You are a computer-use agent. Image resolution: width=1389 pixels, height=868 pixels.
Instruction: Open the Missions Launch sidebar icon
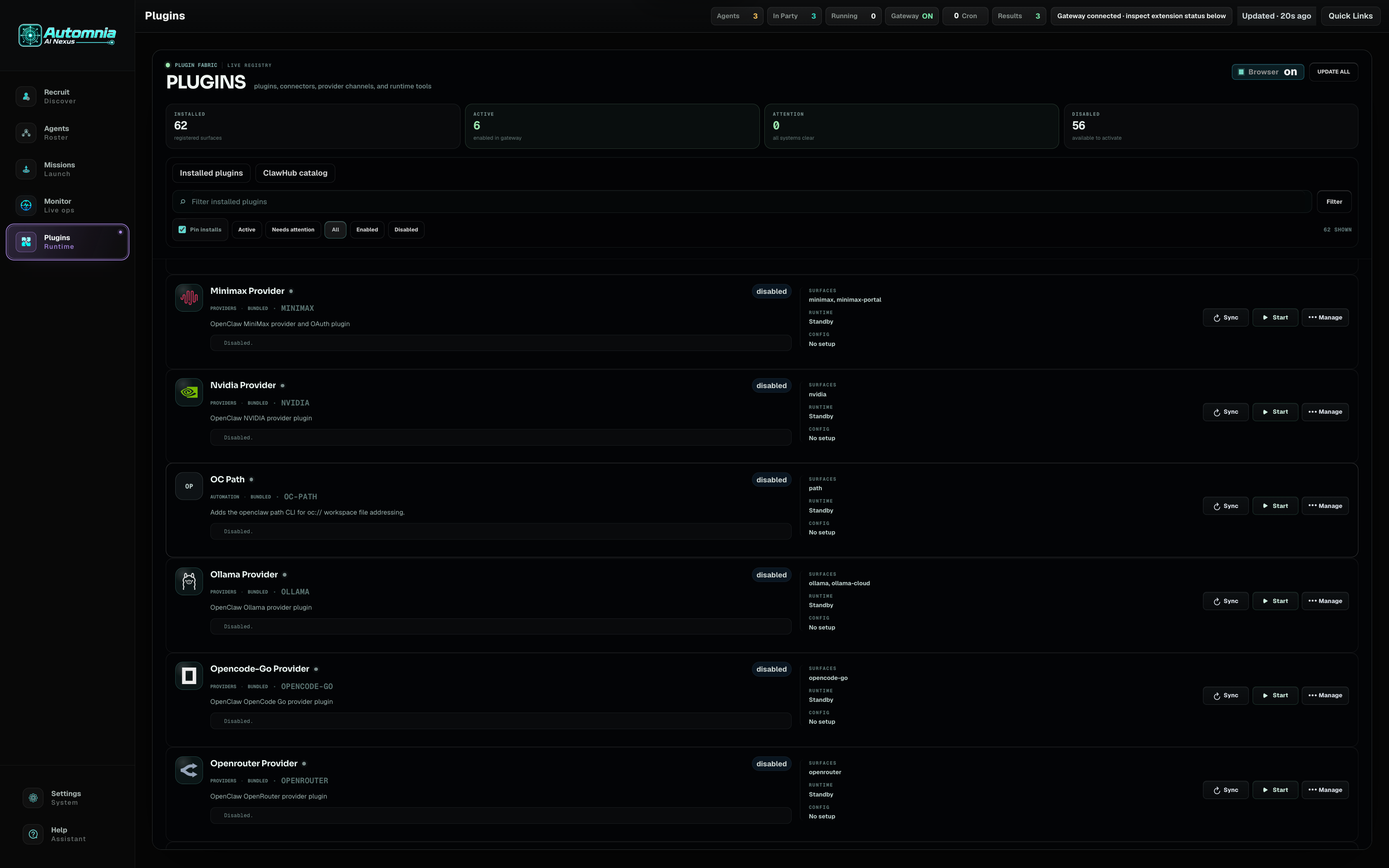pyautogui.click(x=26, y=169)
